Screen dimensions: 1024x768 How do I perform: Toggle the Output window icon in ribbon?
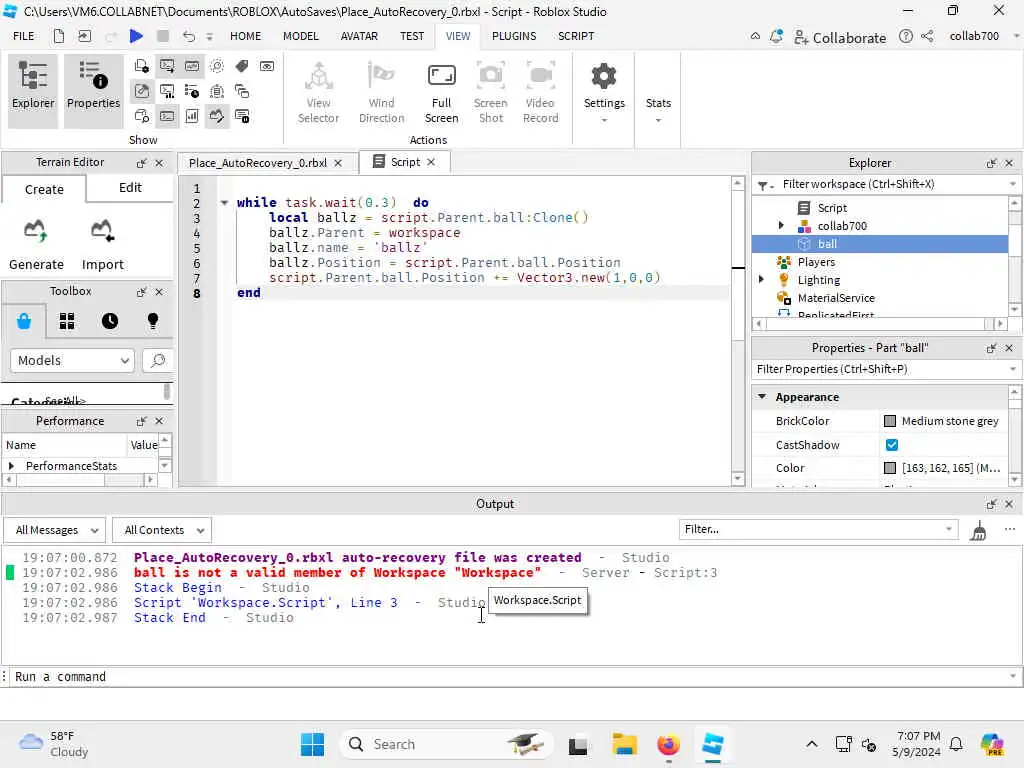[167, 66]
